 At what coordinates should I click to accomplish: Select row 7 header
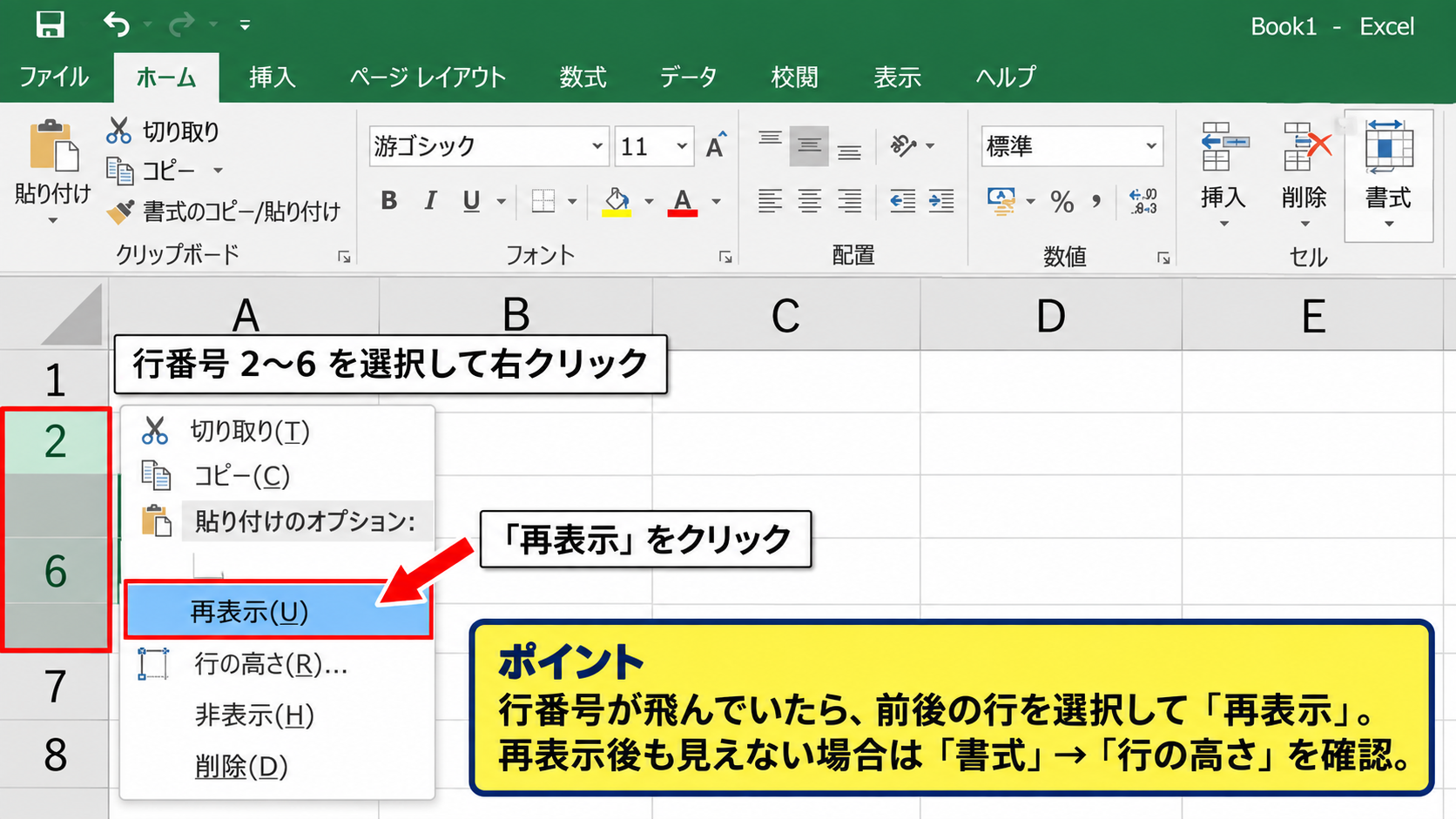(55, 687)
